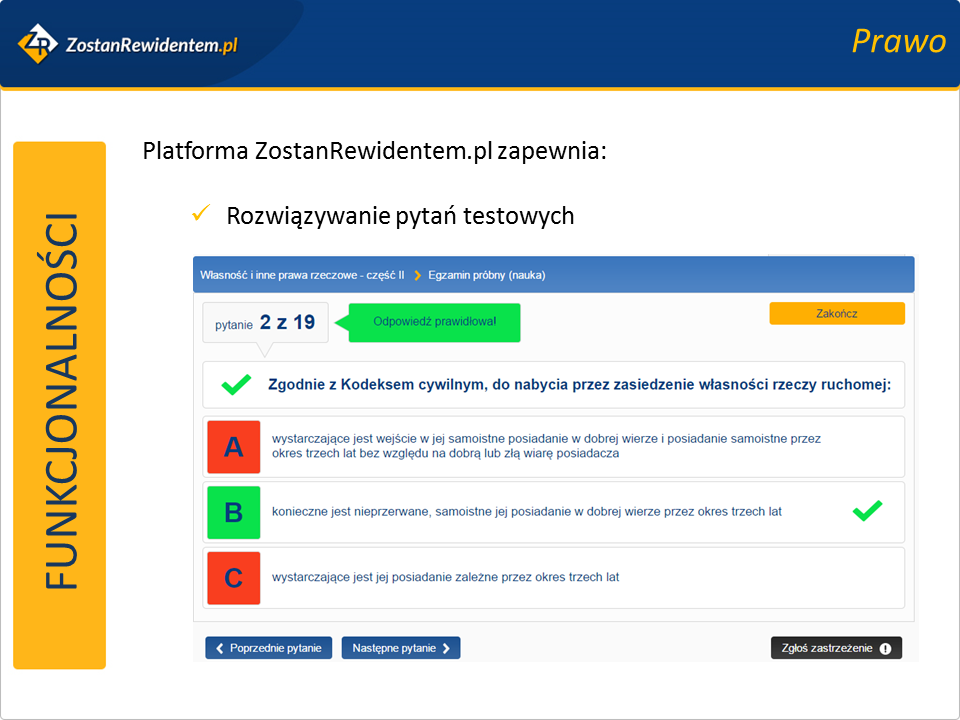This screenshot has width=960, height=720.
Task: Click the 'Odpowiedź prawidłowa!' green banner
Action: coord(434,322)
